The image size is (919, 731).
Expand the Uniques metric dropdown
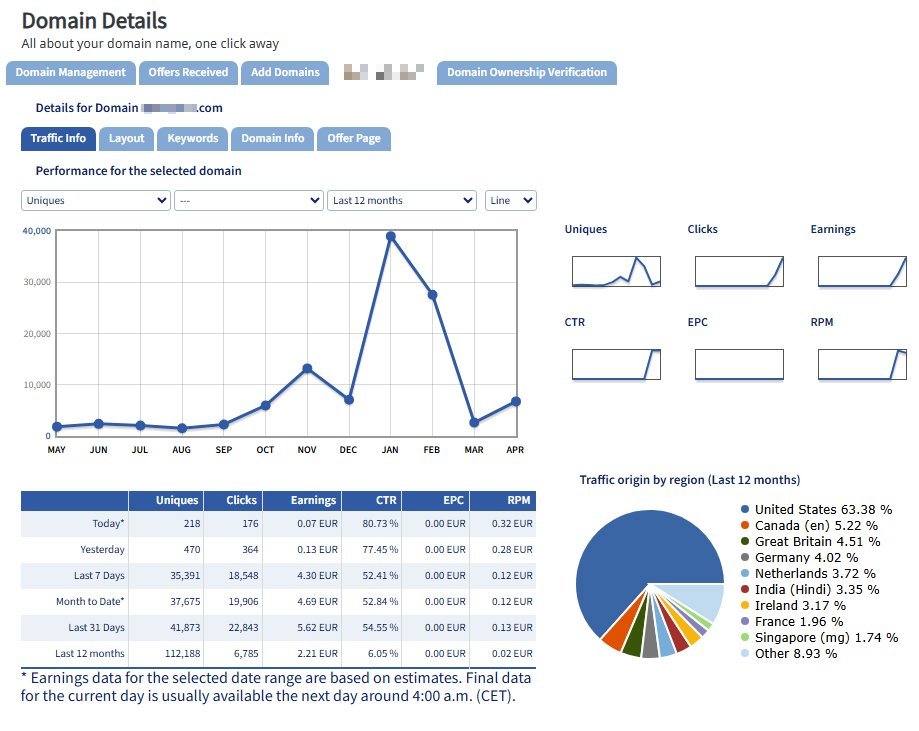coord(96,200)
